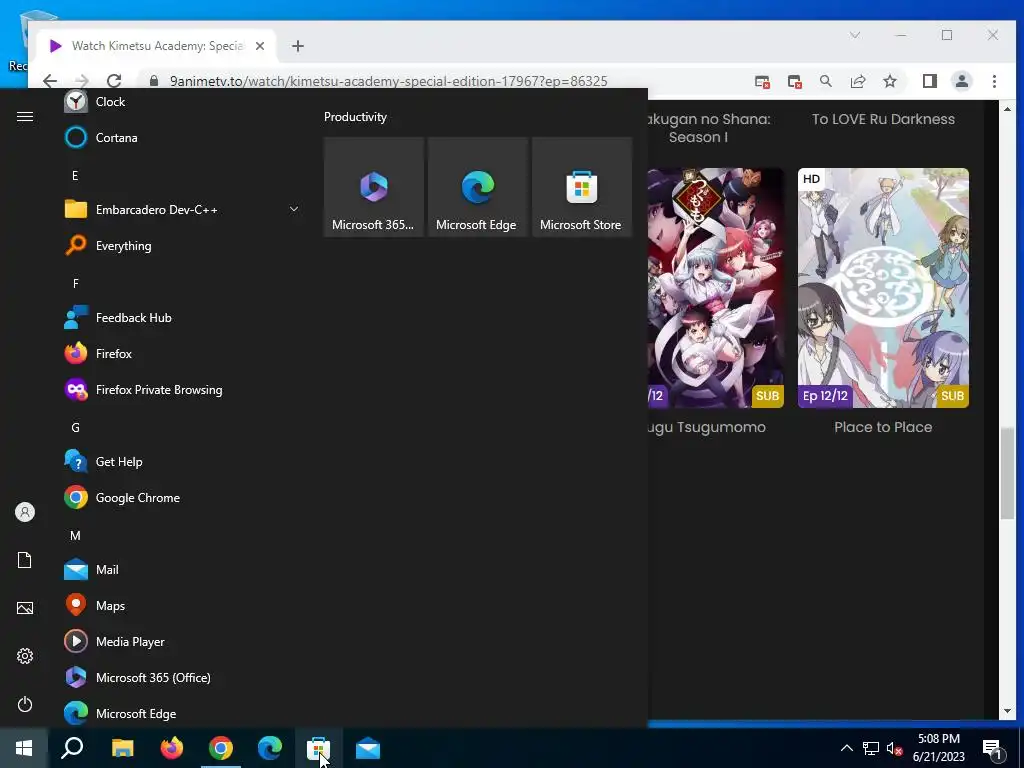Open the Chrome profile avatar
This screenshot has width=1024, height=768.
961,81
